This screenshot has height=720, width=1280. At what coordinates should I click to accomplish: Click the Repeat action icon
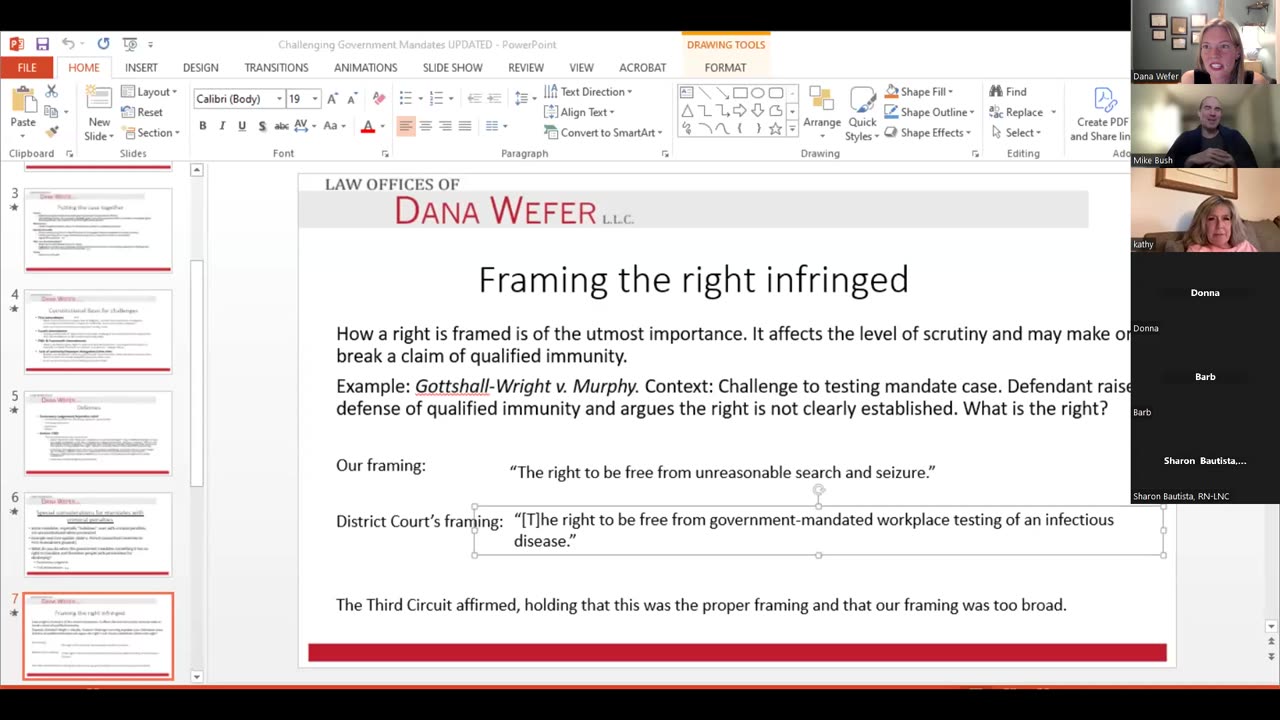coord(103,44)
